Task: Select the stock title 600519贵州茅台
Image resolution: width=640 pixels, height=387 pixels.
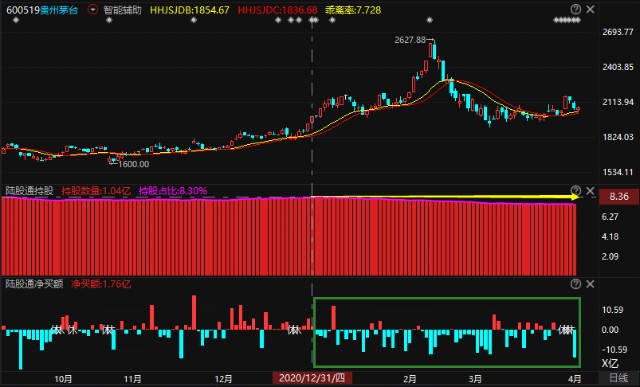Action: click(42, 10)
